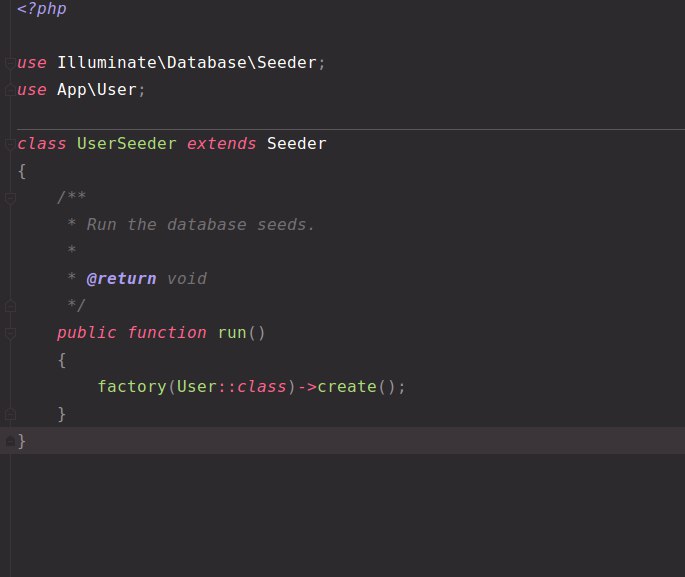The width and height of the screenshot is (685, 577).
Task: Collapse the use imports fold marker at Illuminate line
Action: tap(10, 63)
